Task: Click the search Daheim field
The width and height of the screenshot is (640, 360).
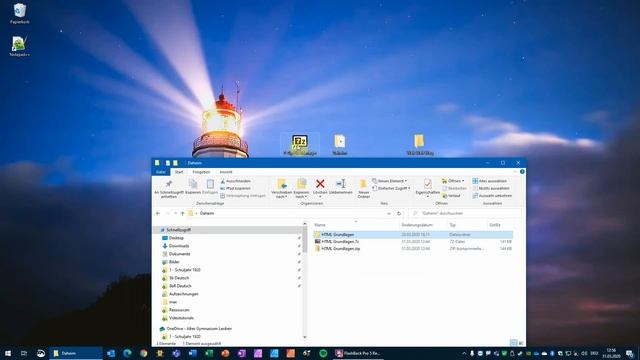Action: 465,213
